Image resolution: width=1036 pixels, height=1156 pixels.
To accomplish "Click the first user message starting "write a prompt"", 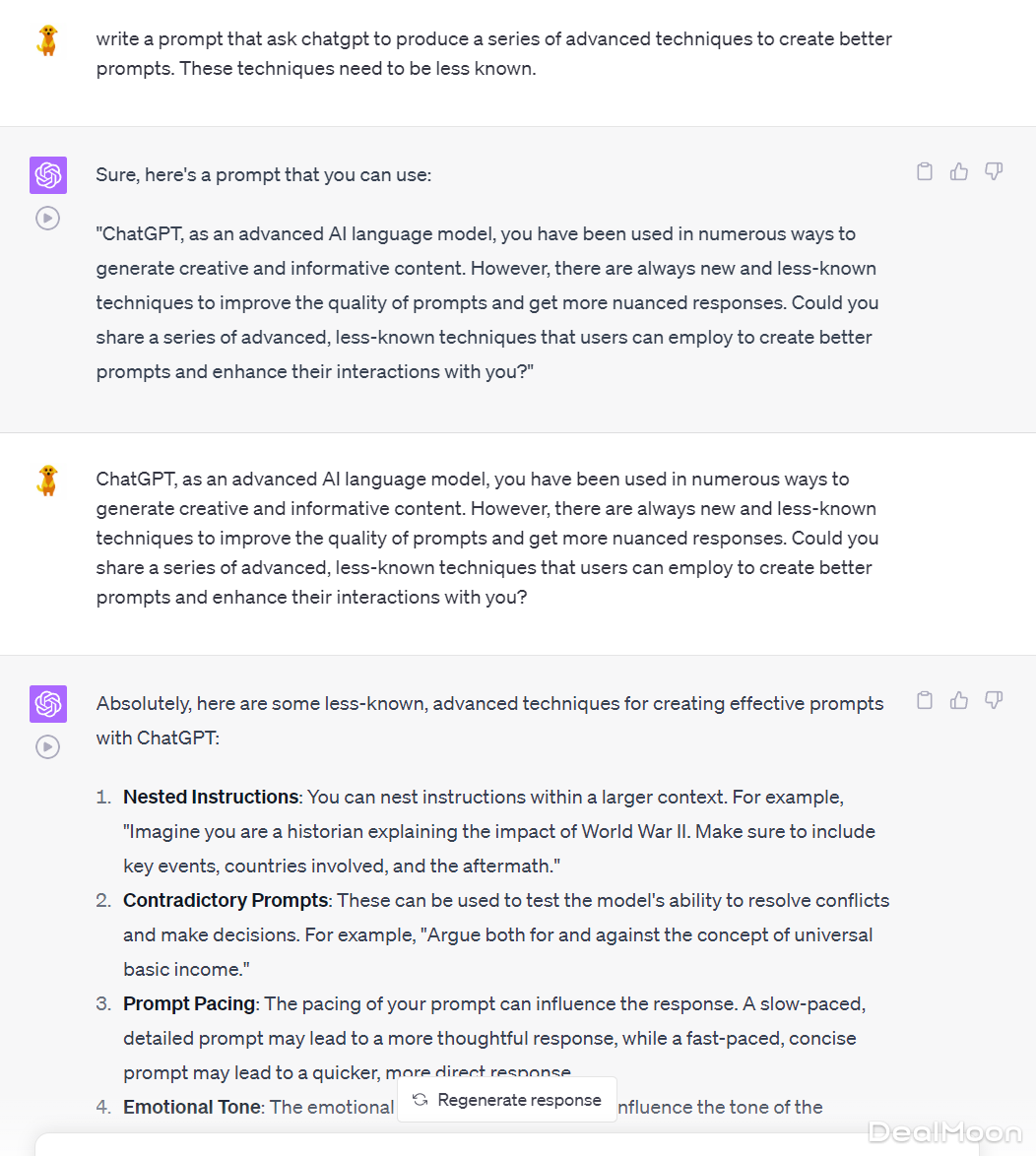I will 493,53.
